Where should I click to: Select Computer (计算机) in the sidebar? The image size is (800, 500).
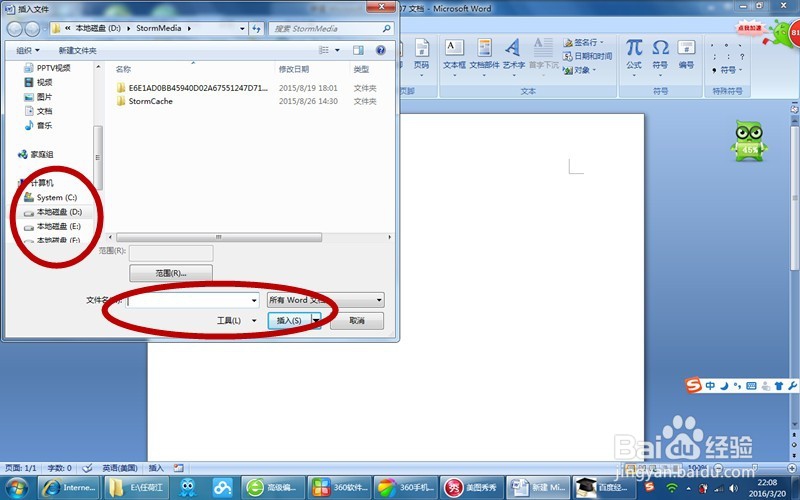coord(41,183)
